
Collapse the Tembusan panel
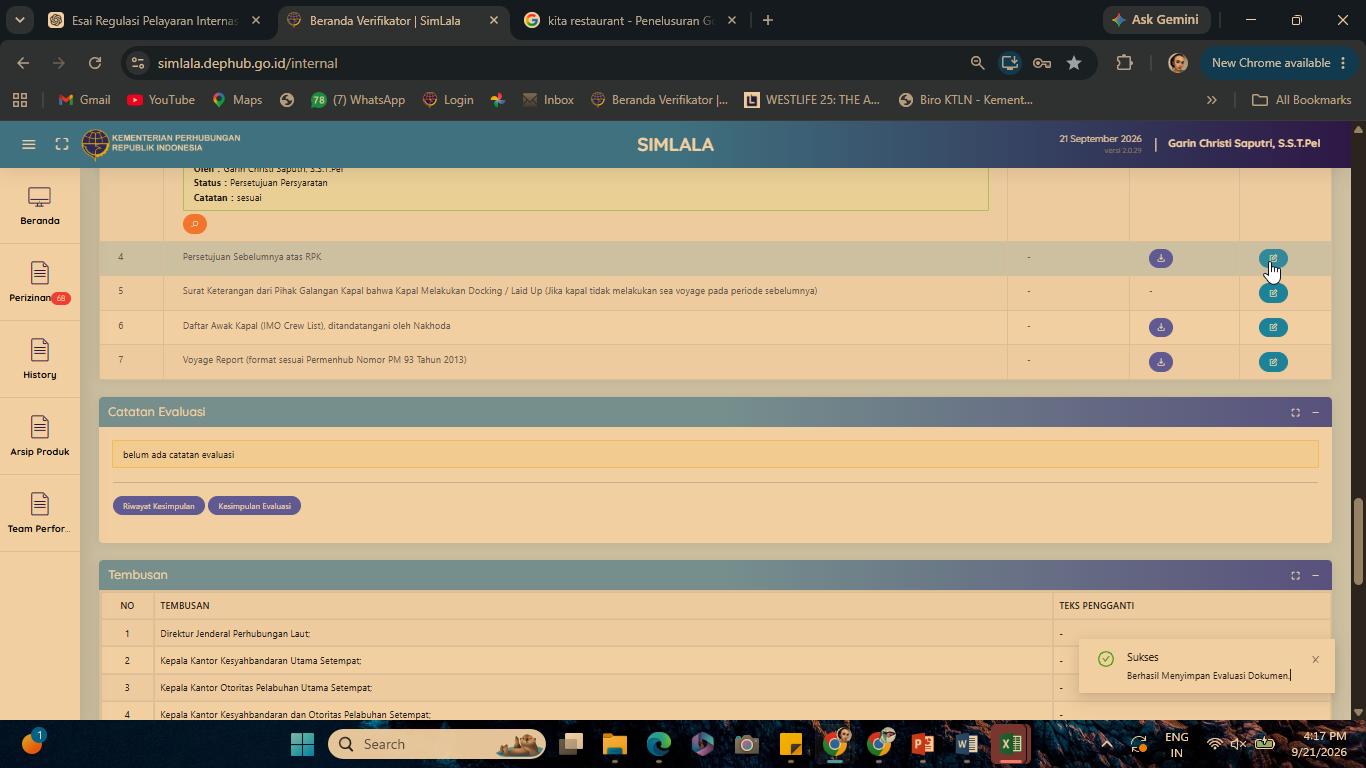(x=1315, y=575)
